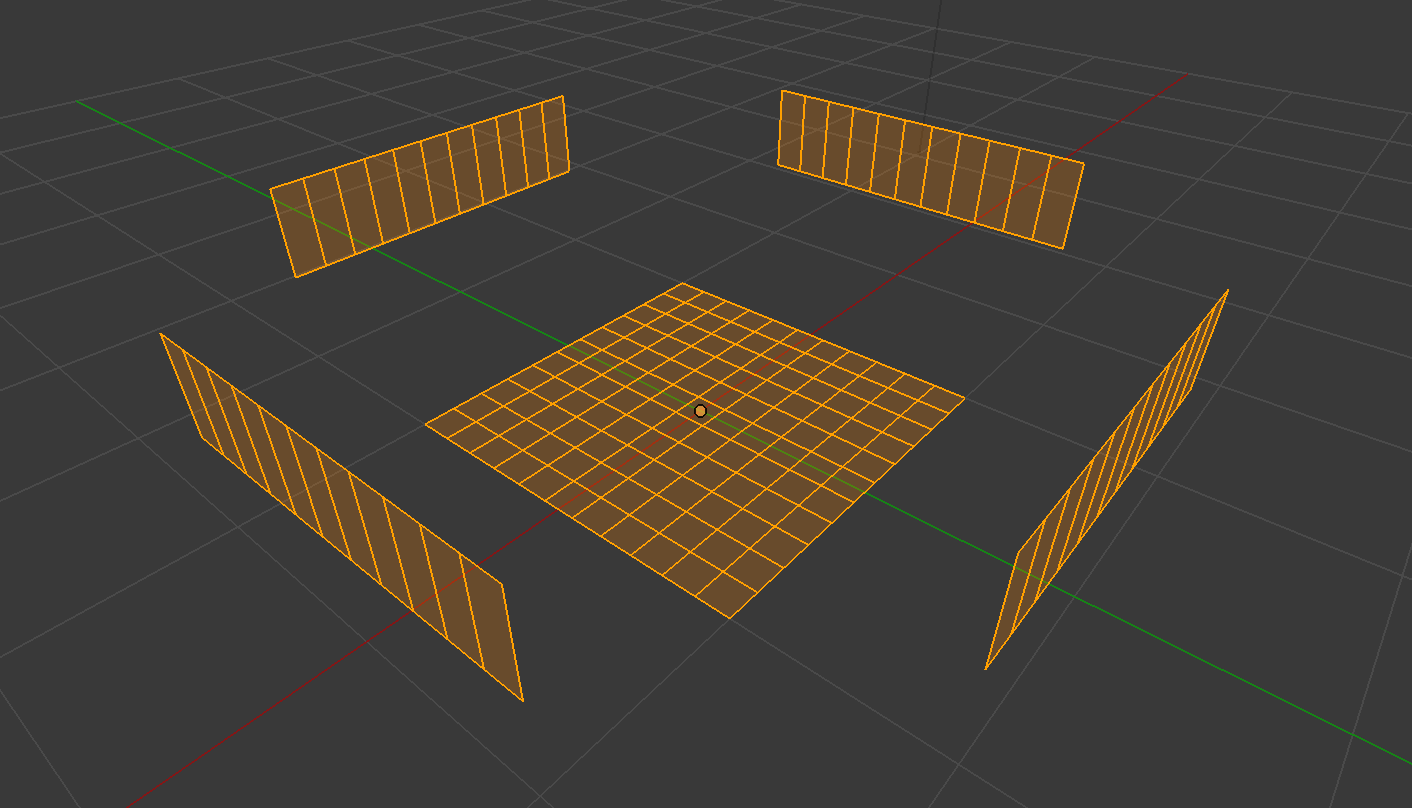Viewport: 1412px width, 808px height.
Task: Click bottom-right corner of front-left wall
Action: tap(523, 700)
